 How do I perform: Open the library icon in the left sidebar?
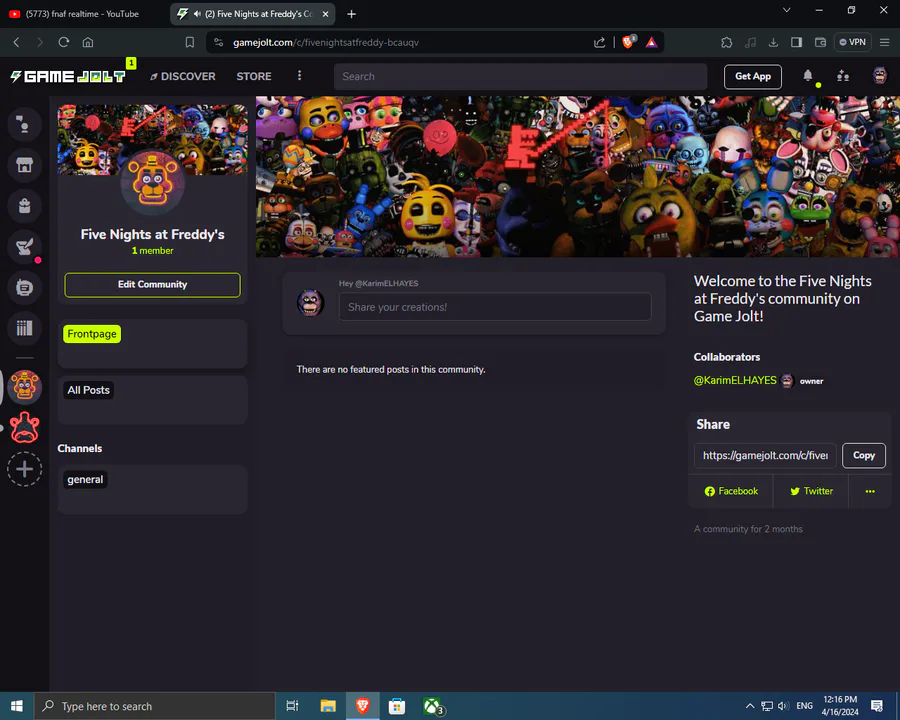pyautogui.click(x=24, y=328)
